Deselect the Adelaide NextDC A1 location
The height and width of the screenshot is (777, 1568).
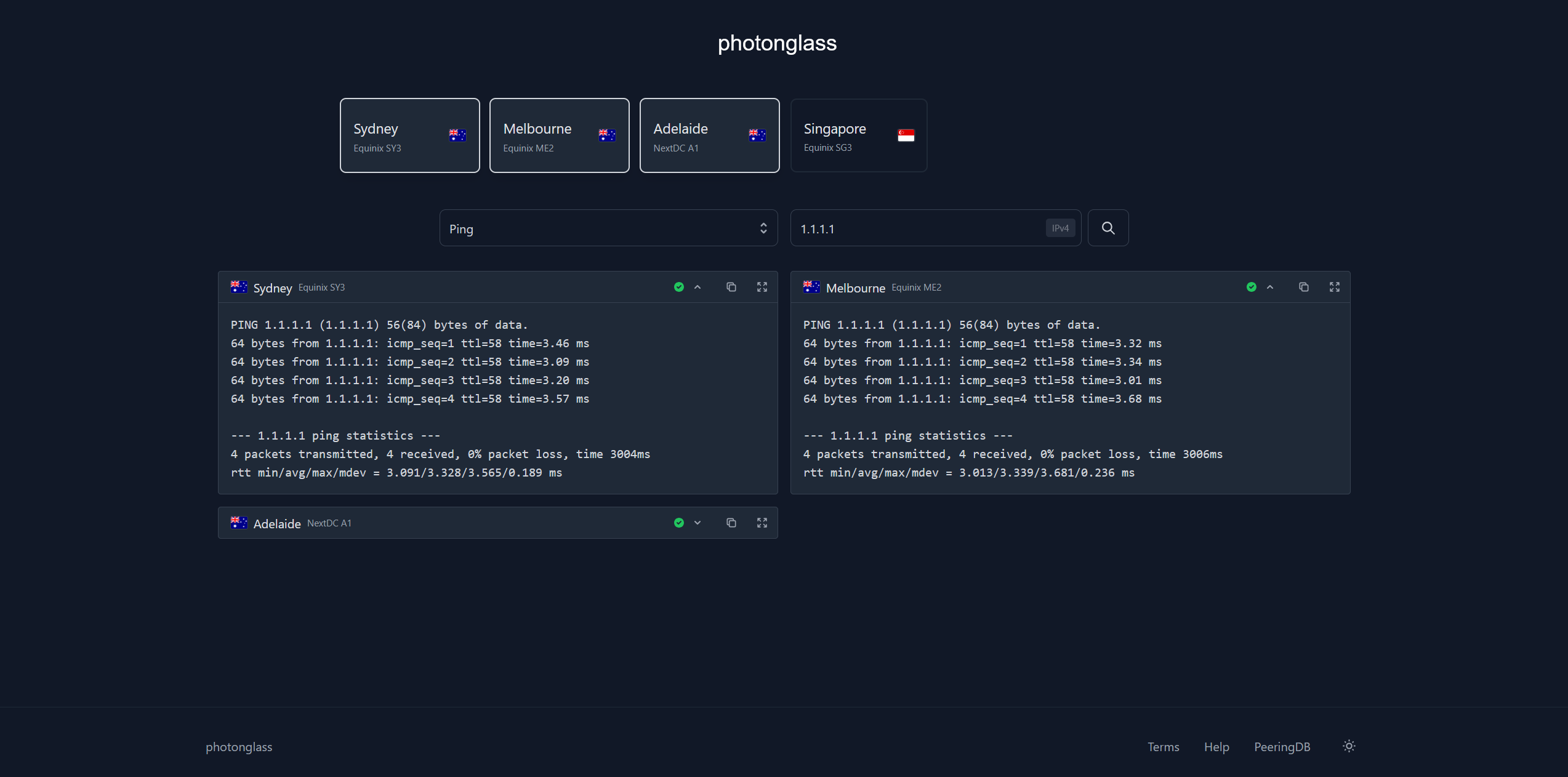click(x=709, y=135)
